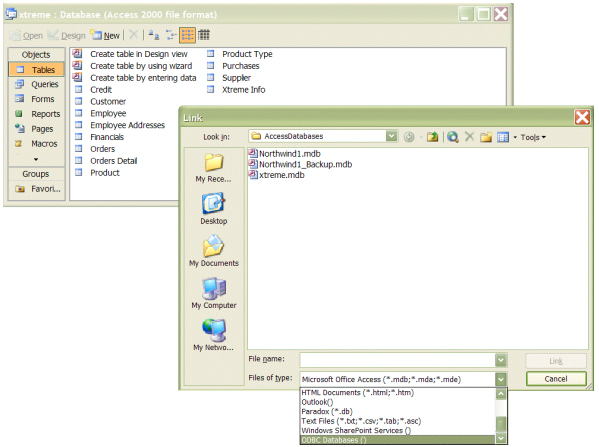599x447 pixels.
Task: Create New Folder icon in Link dialog
Action: tap(486, 136)
